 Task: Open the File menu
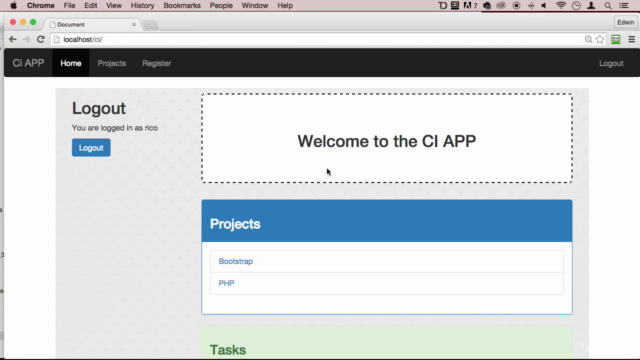coord(69,6)
